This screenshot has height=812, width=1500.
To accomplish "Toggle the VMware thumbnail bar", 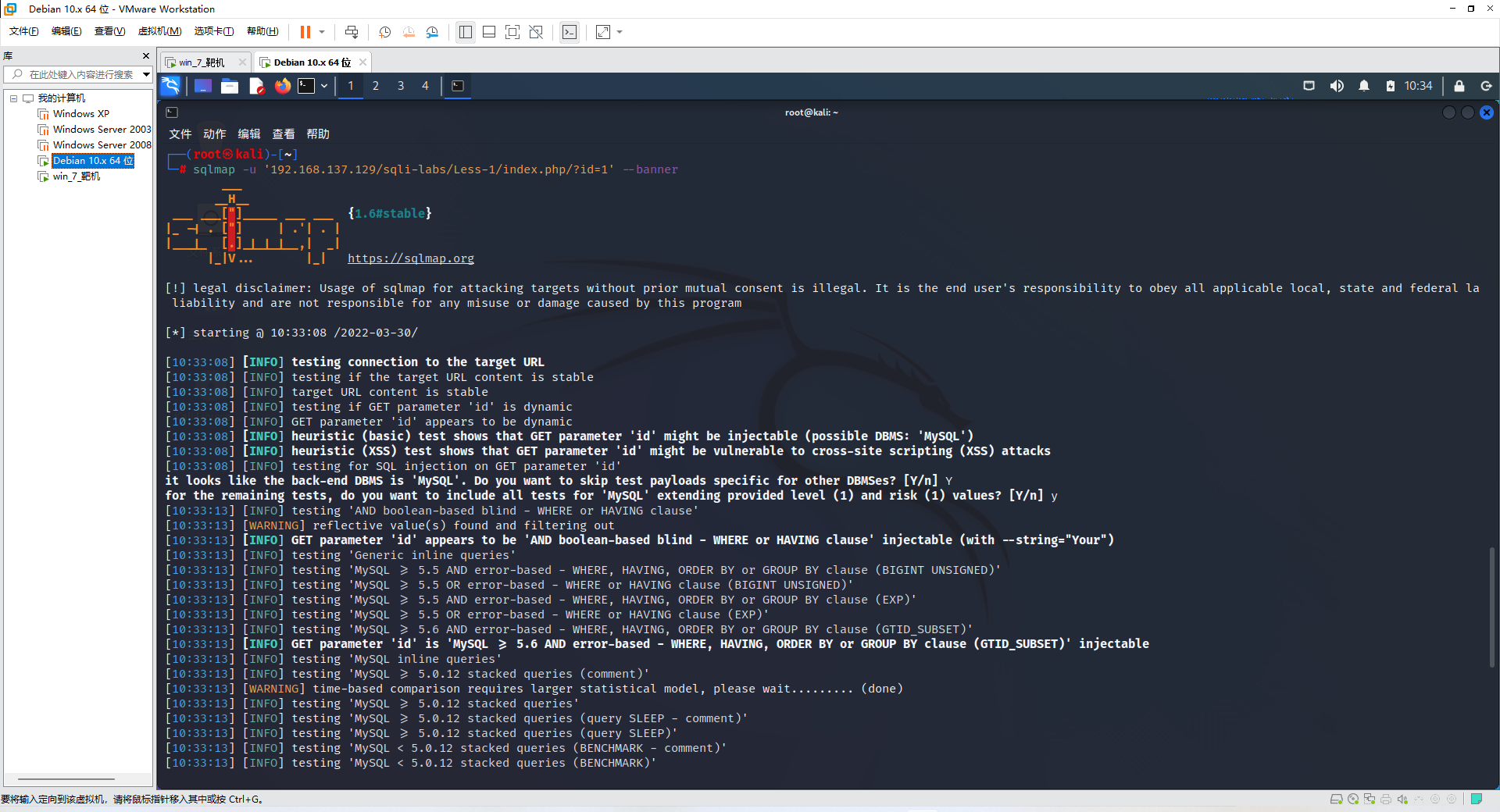I will click(x=488, y=32).
